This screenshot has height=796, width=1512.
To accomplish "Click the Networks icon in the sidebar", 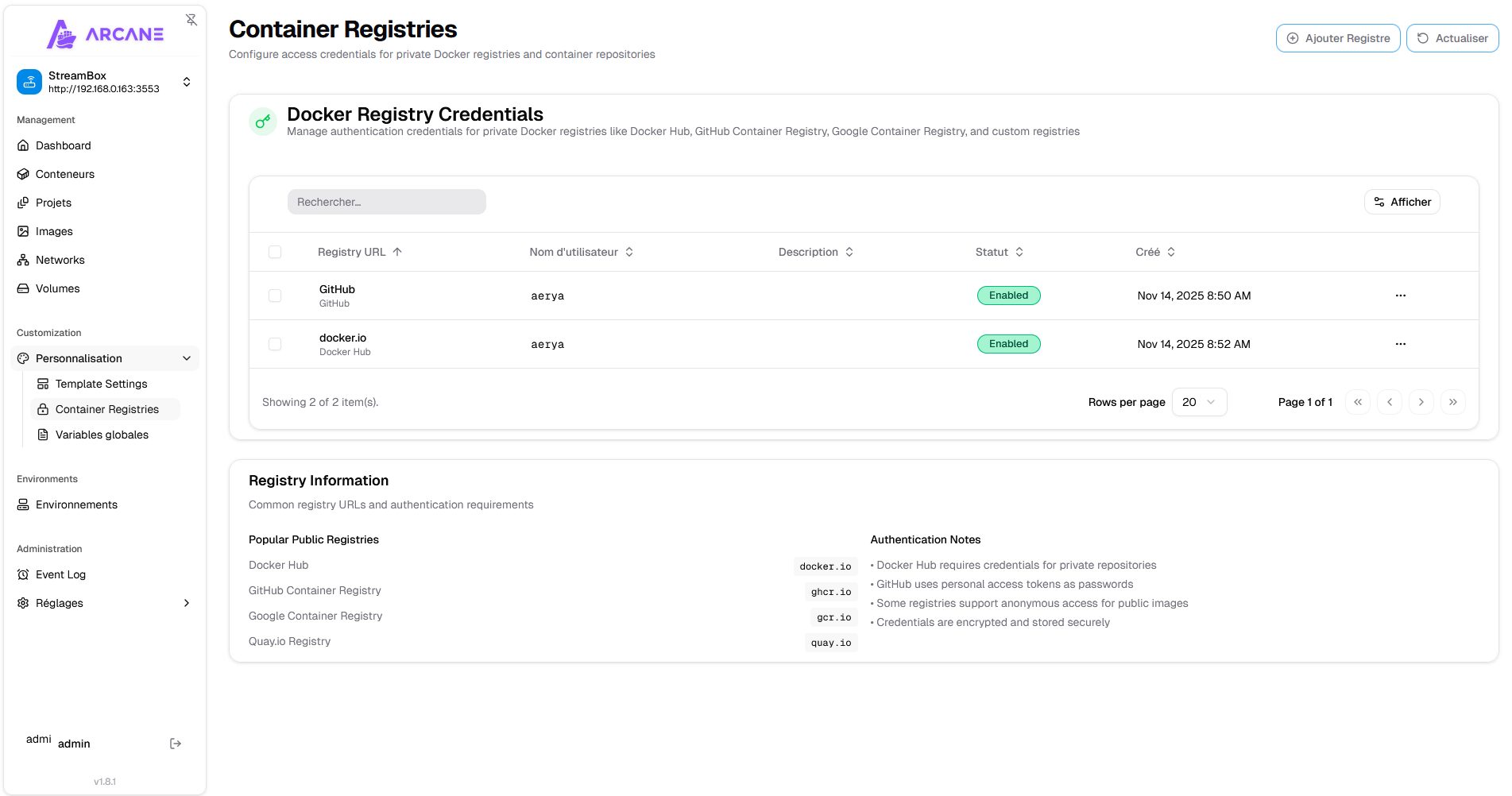I will tap(23, 260).
